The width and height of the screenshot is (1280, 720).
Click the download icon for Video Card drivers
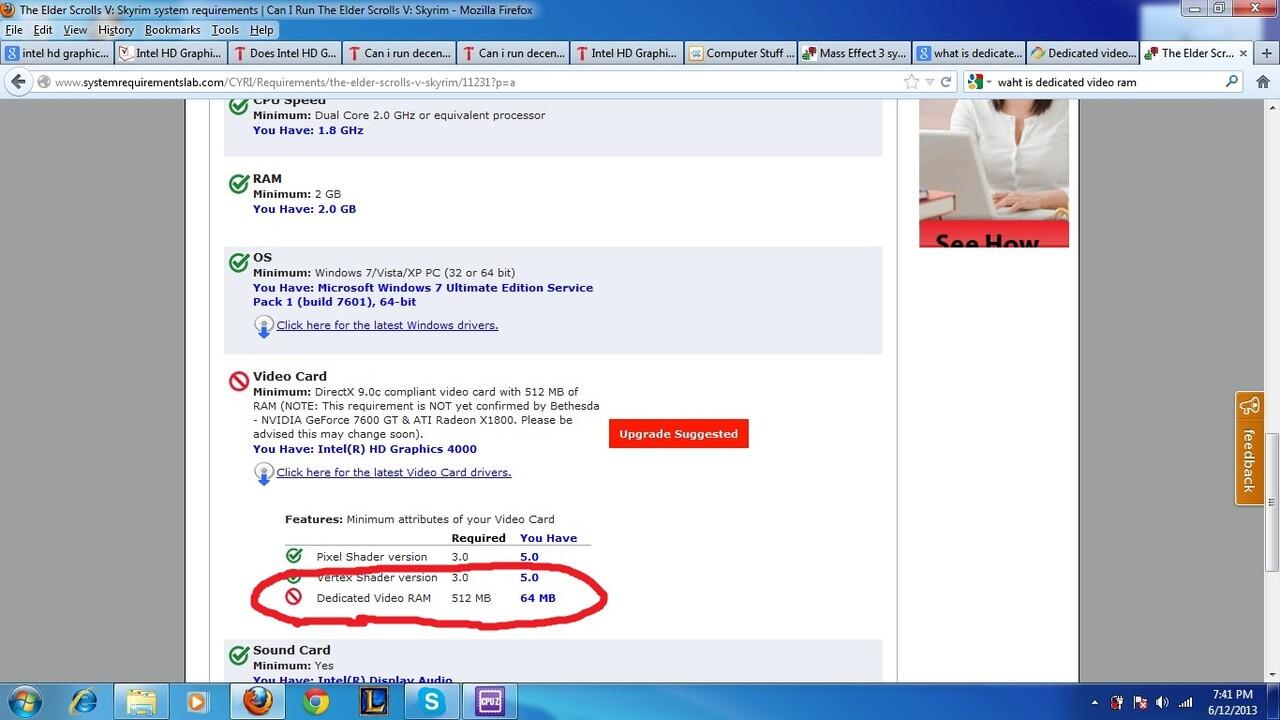pyautogui.click(x=263, y=473)
